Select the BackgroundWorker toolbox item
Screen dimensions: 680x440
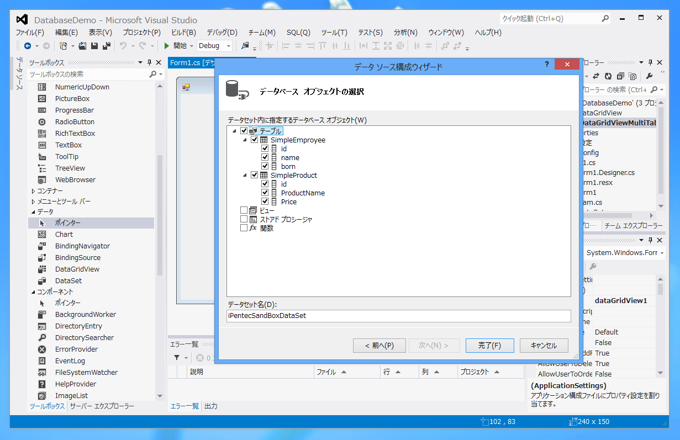click(x=85, y=314)
